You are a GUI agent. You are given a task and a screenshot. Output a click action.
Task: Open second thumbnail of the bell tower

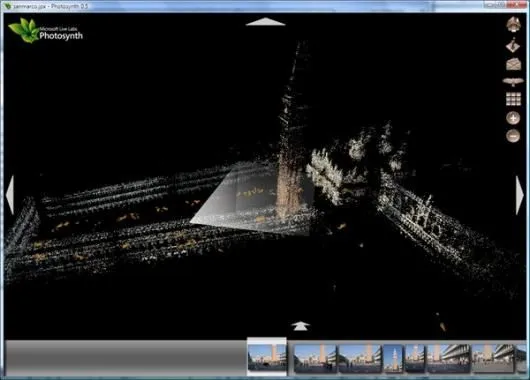[315, 359]
